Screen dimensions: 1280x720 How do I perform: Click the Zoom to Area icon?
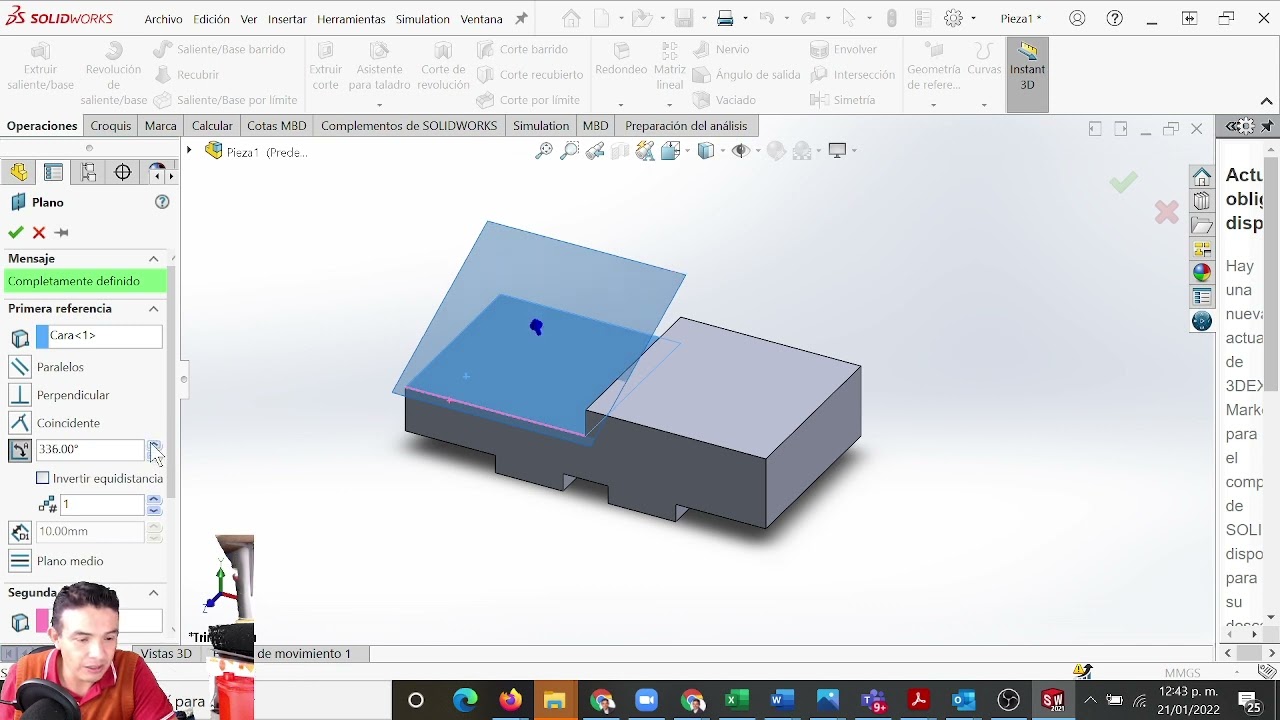pos(569,151)
